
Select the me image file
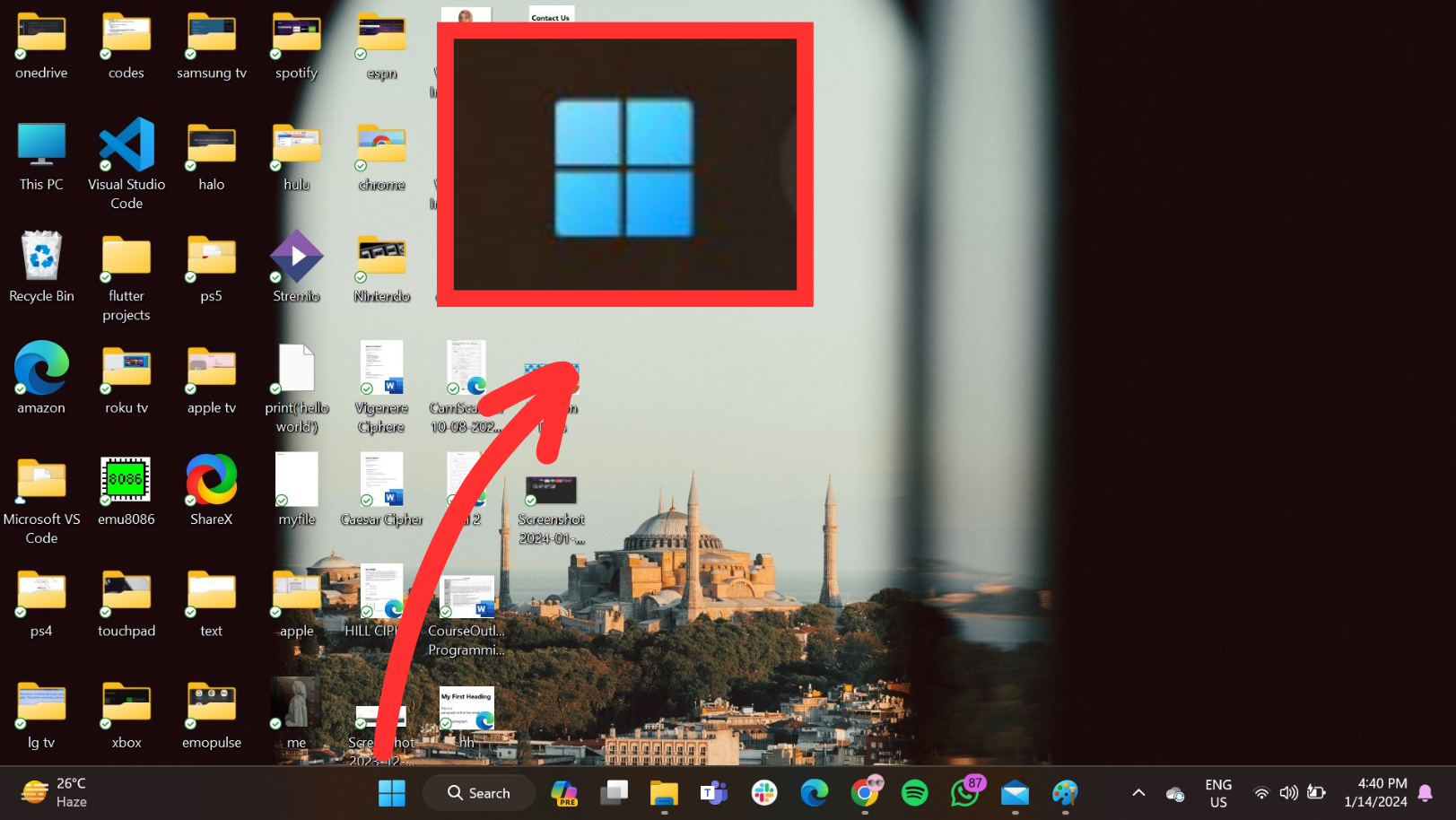(296, 714)
